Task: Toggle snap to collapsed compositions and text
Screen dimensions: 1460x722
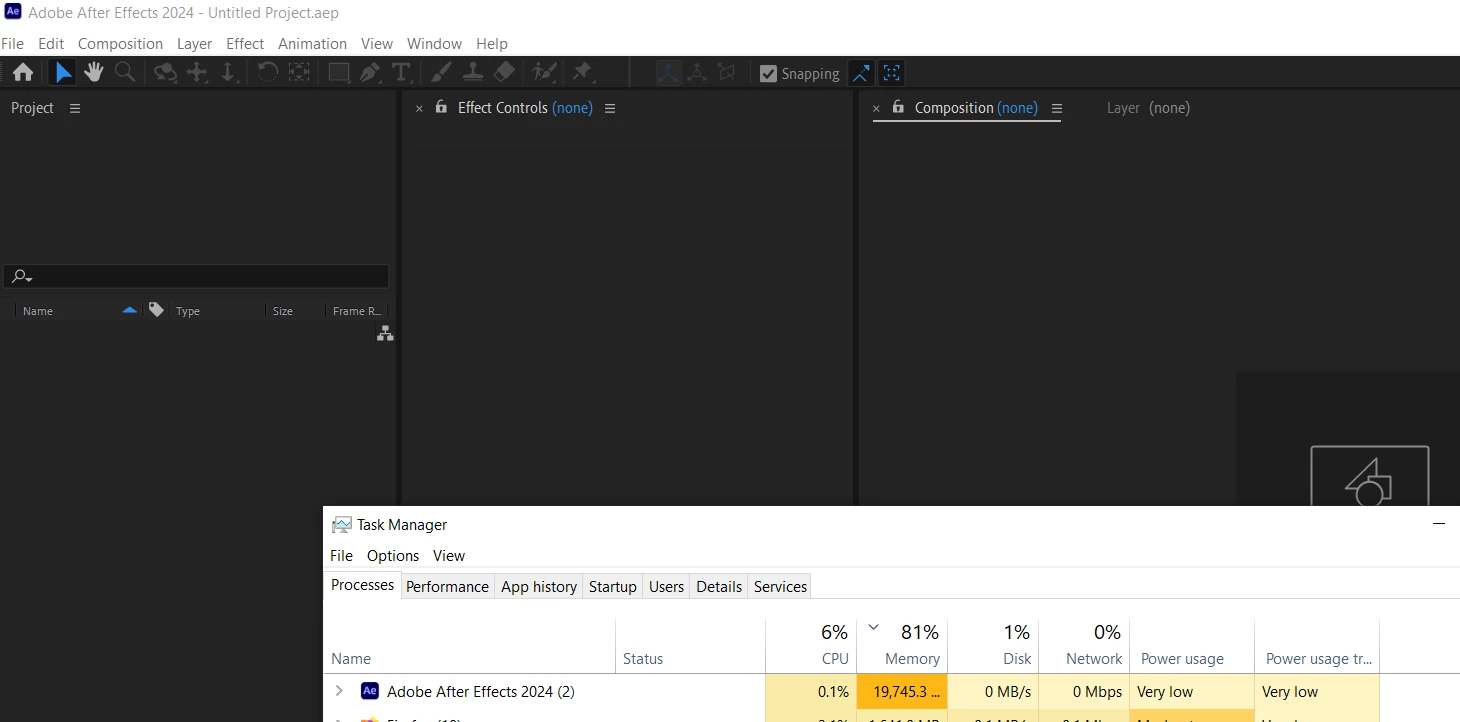Action: (x=892, y=72)
